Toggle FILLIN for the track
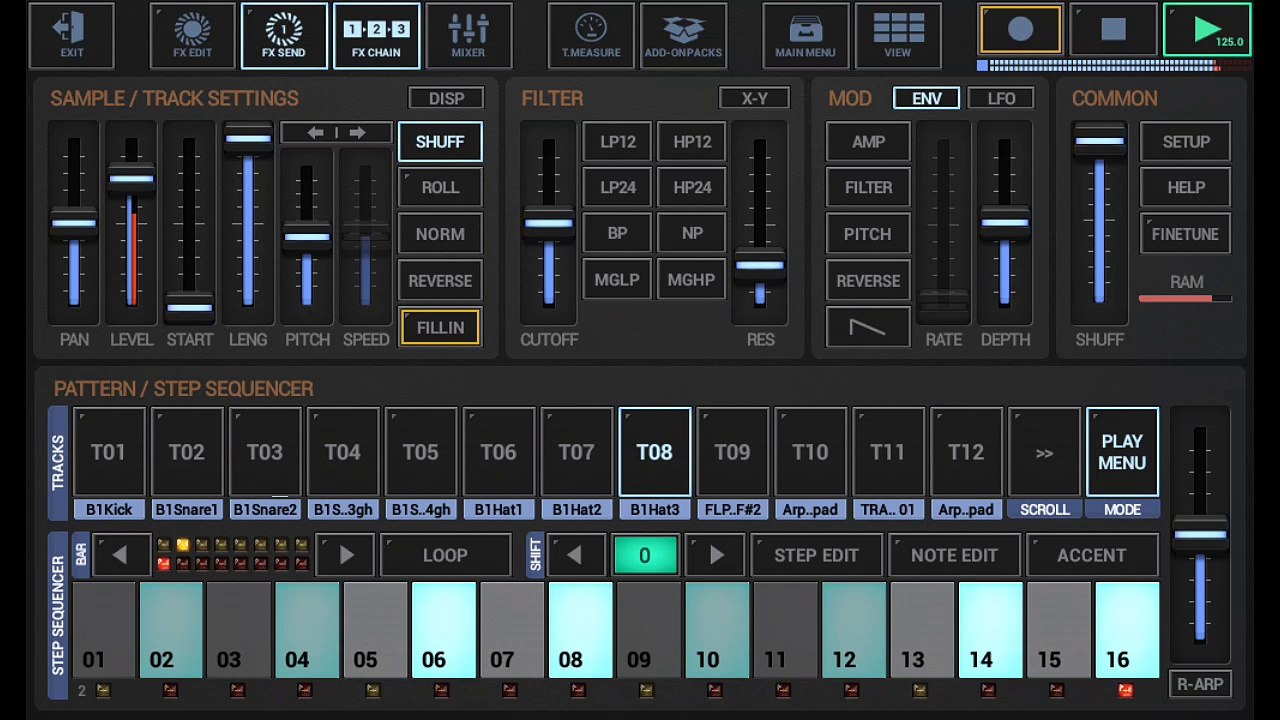Image resolution: width=1280 pixels, height=720 pixels. [440, 328]
